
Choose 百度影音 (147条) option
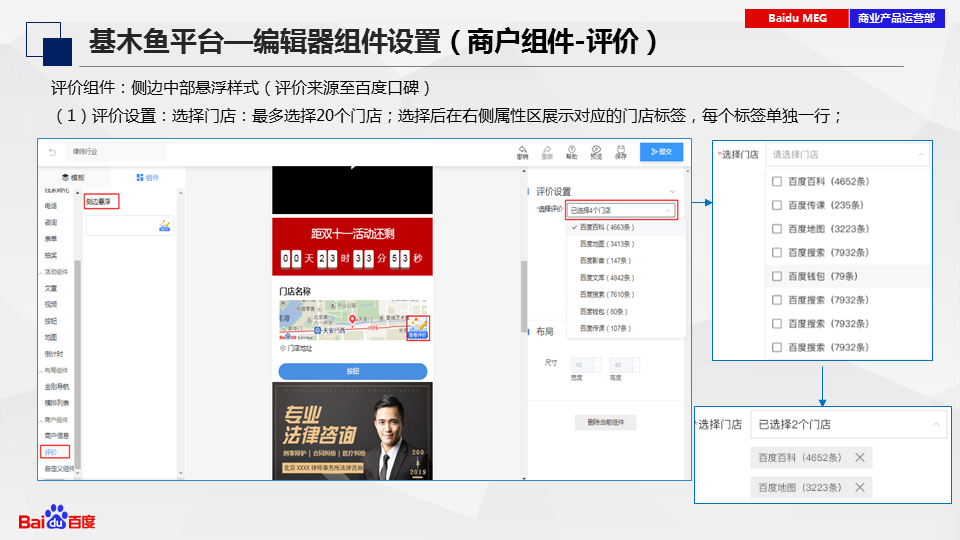[x=626, y=261]
